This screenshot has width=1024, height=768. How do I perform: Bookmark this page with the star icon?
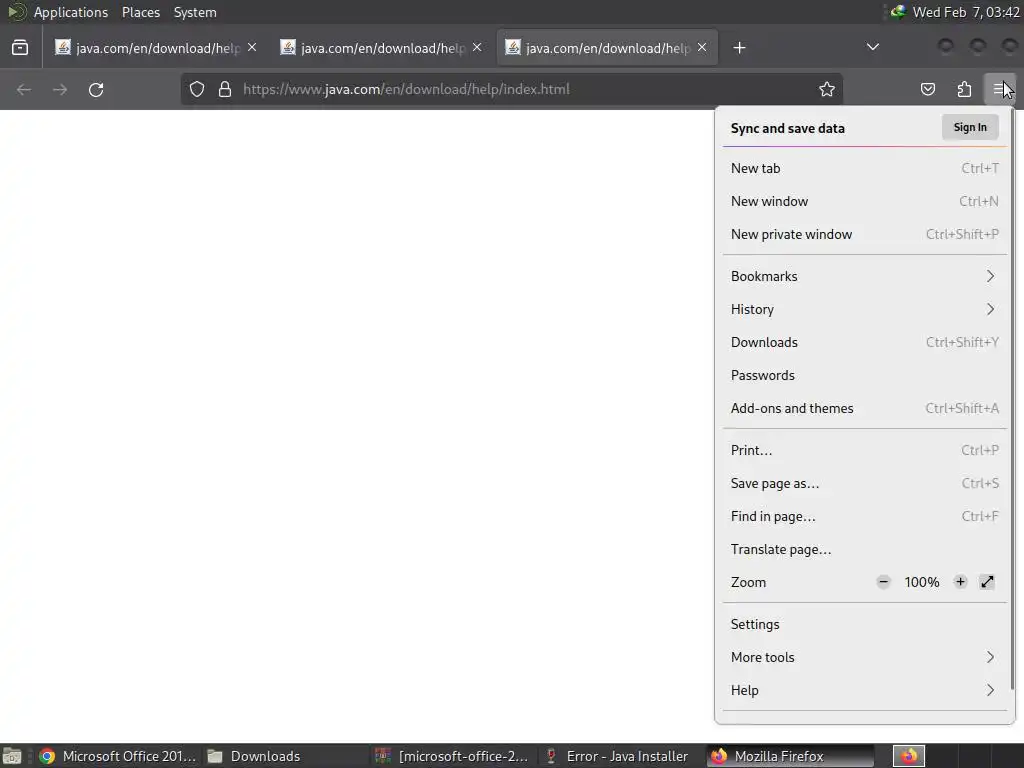coord(827,89)
